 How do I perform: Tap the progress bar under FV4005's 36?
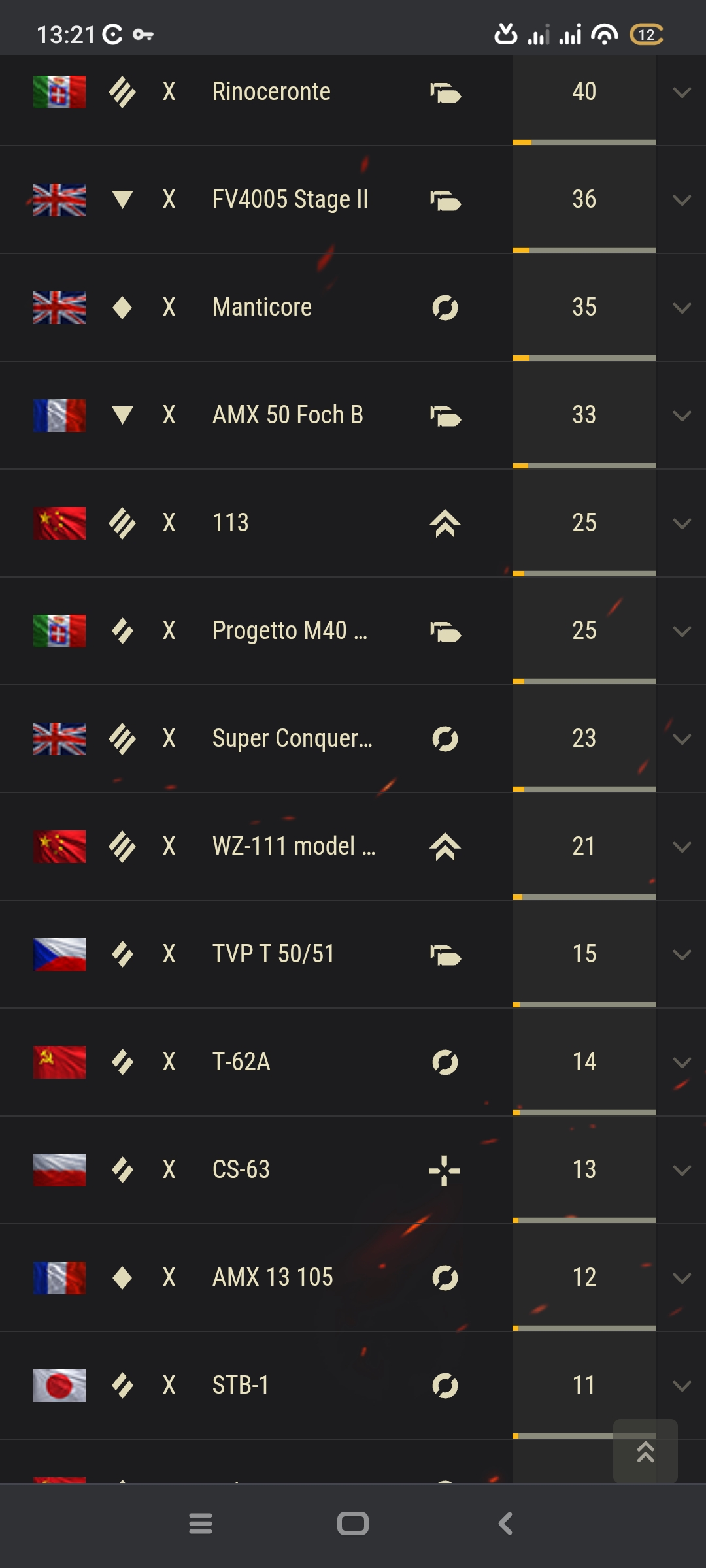(x=584, y=250)
